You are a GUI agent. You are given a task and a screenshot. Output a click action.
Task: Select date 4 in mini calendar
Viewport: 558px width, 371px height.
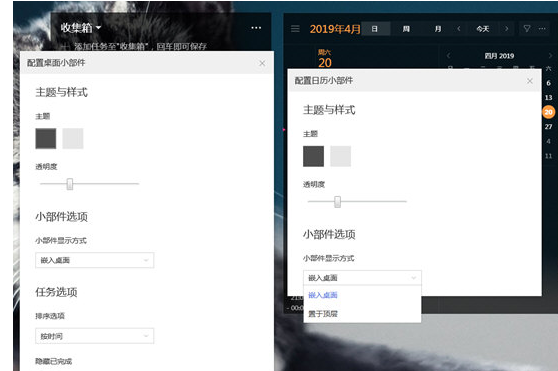point(548,141)
